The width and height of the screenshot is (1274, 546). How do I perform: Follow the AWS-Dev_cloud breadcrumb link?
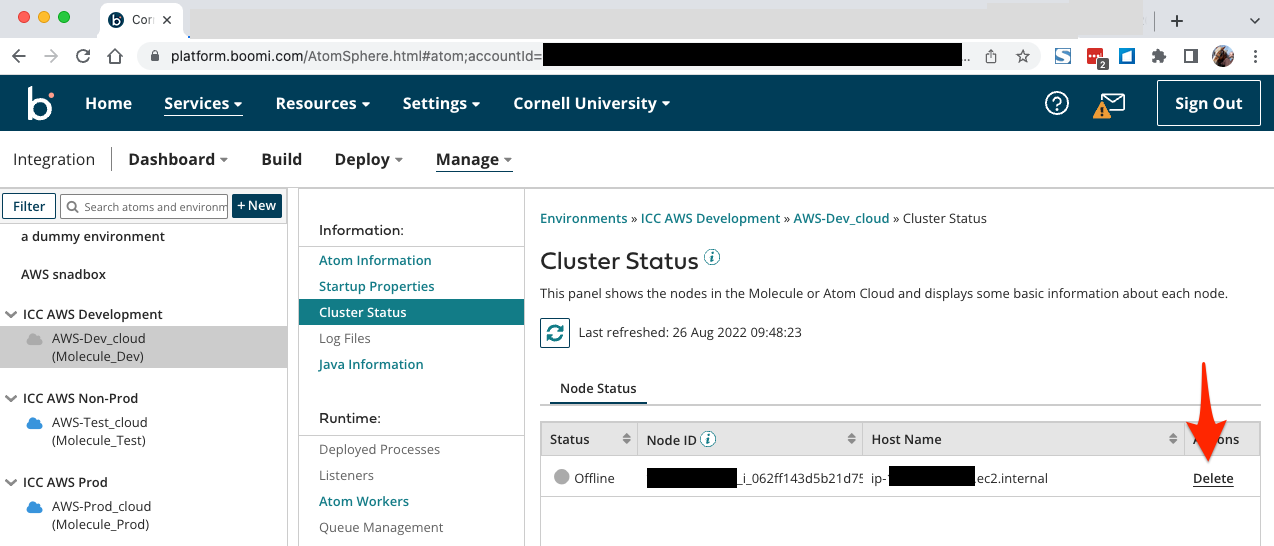coord(841,218)
